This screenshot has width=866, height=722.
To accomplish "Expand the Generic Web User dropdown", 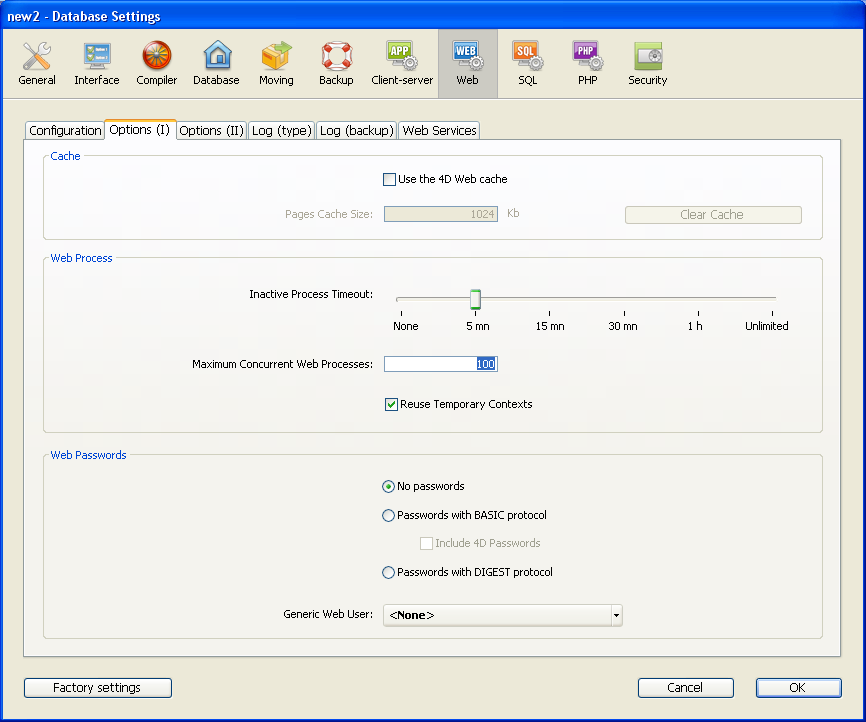I will coord(615,615).
